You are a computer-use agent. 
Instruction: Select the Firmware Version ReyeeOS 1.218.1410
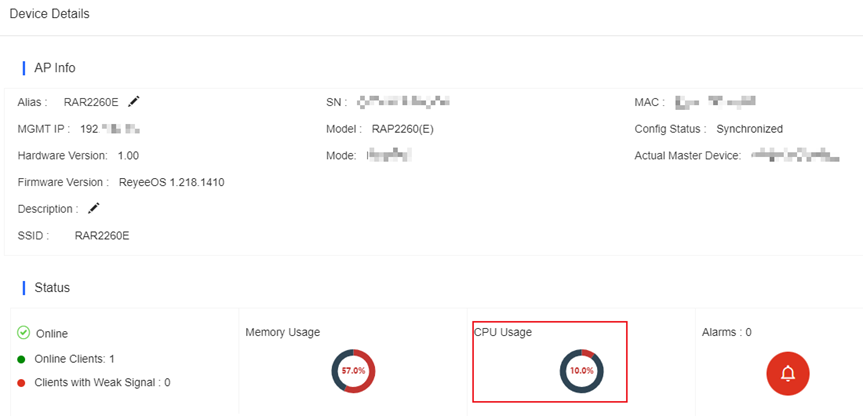(x=172, y=182)
